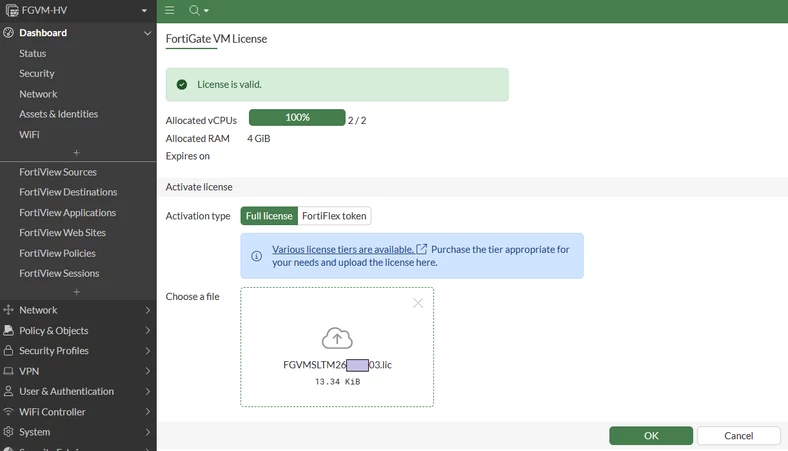788x451 pixels.
Task: Open FortiView Sources
Action: tap(58, 172)
